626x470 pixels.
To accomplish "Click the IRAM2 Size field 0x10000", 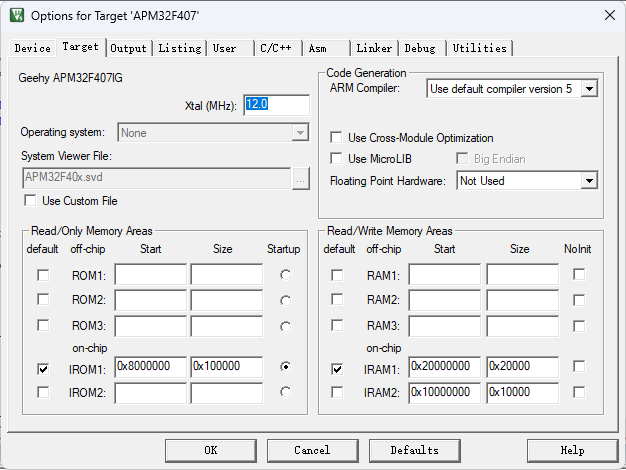I will coord(523,393).
